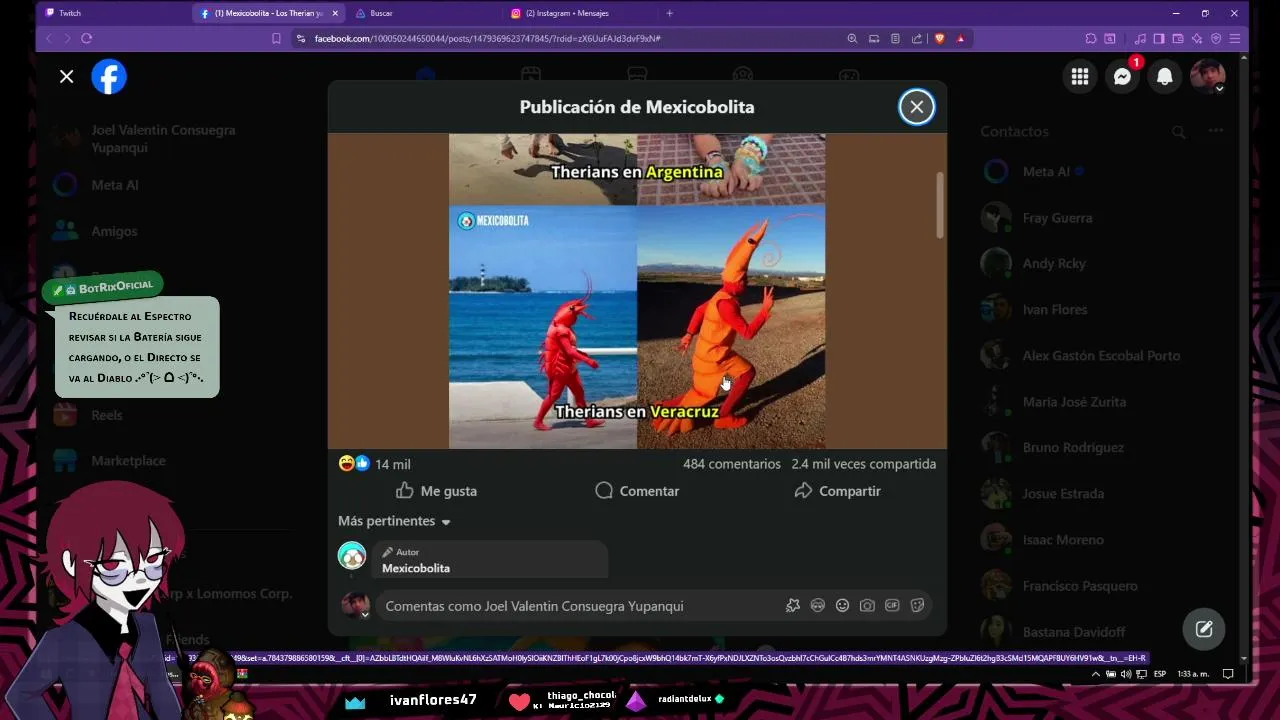The image size is (1280, 720).
Task: Open browser zoom magnifier icon
Action: [852, 38]
